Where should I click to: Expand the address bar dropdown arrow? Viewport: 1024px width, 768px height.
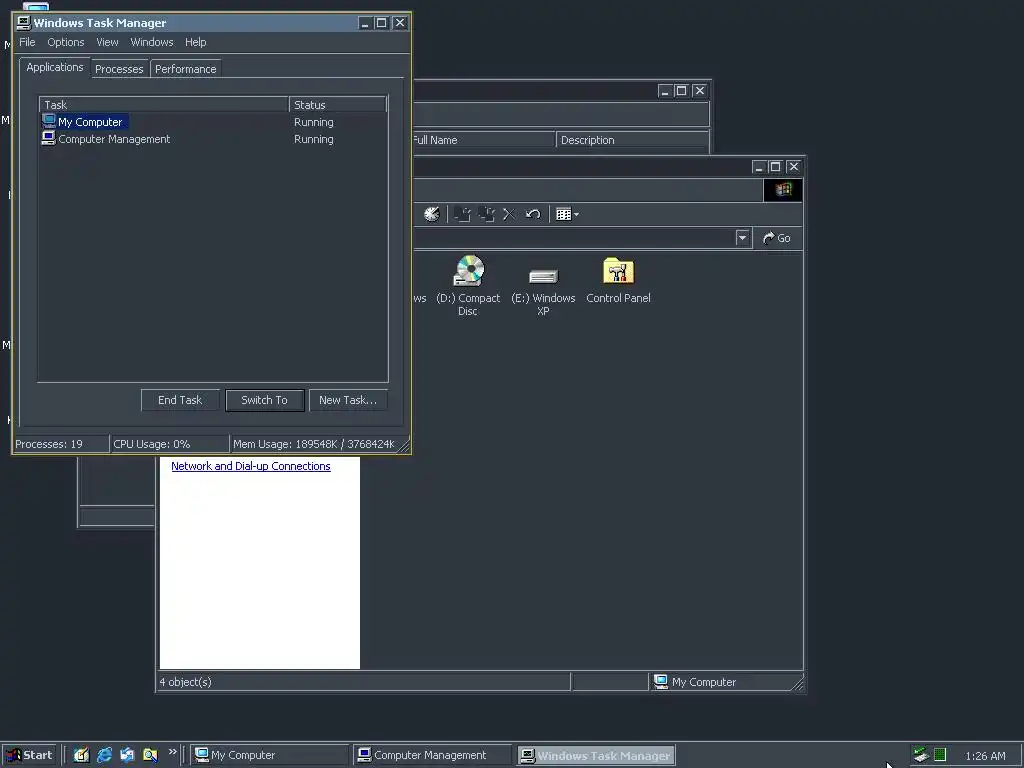[742, 238]
